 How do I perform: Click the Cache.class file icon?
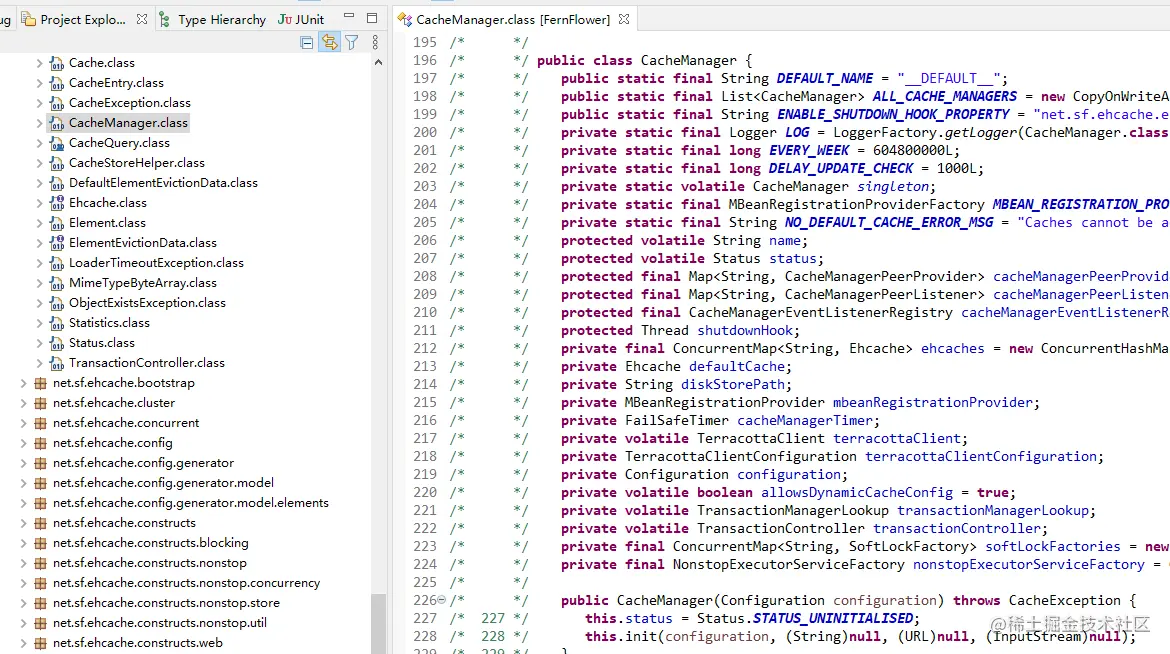(57, 63)
